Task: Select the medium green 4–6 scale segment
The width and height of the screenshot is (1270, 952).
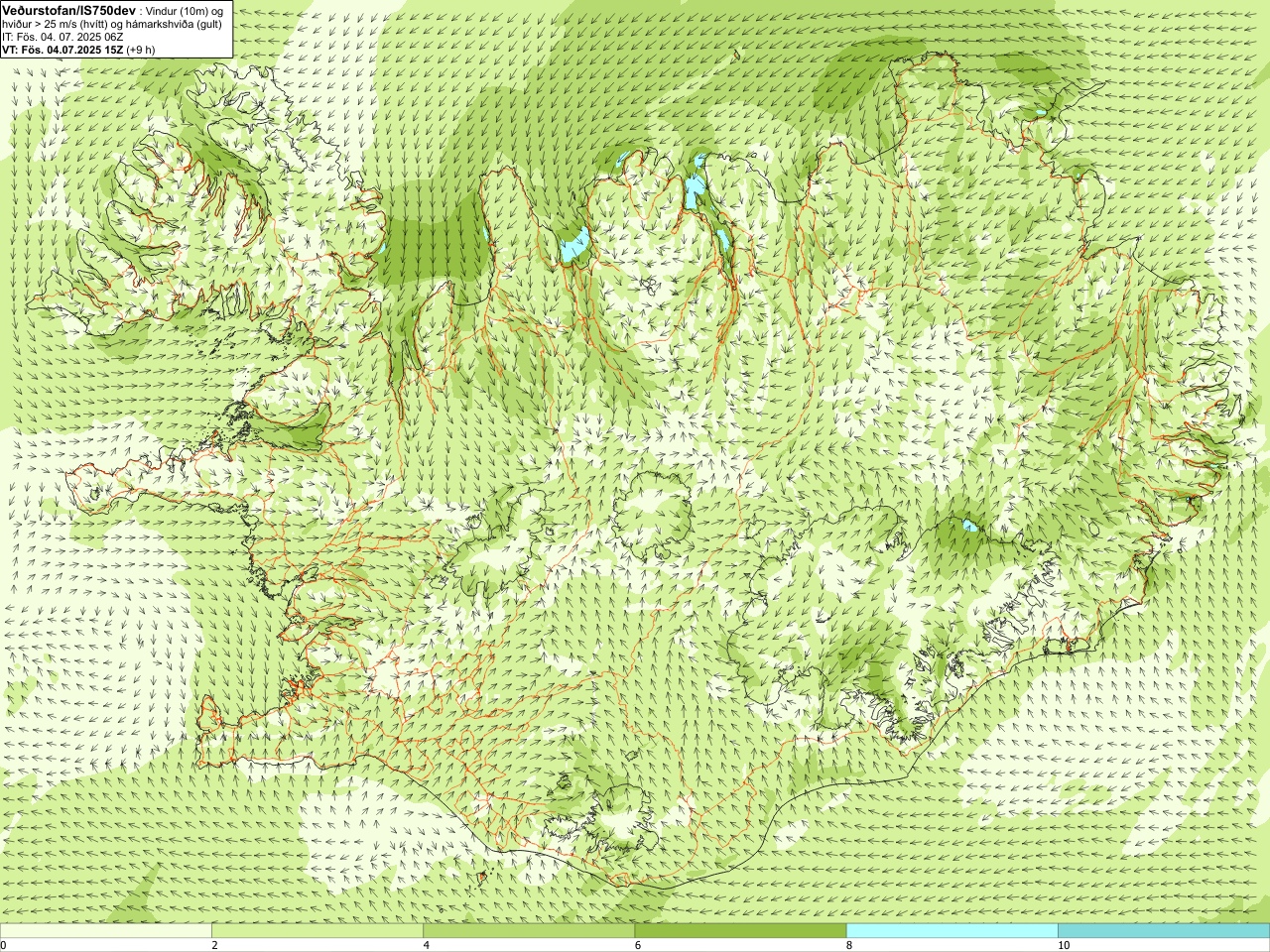Action: [x=529, y=931]
